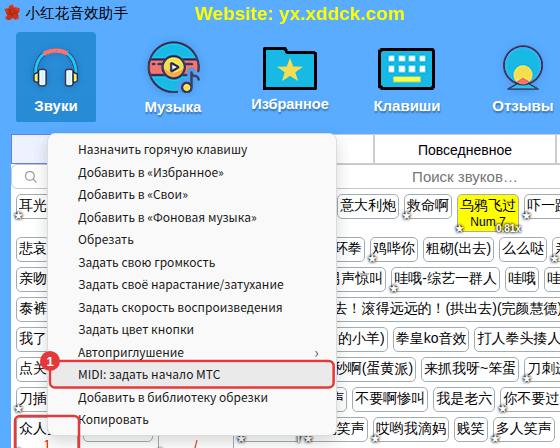The height and width of the screenshot is (448, 560).
Task: Play the 拳皇ko音效 sound button
Action: pos(431,339)
